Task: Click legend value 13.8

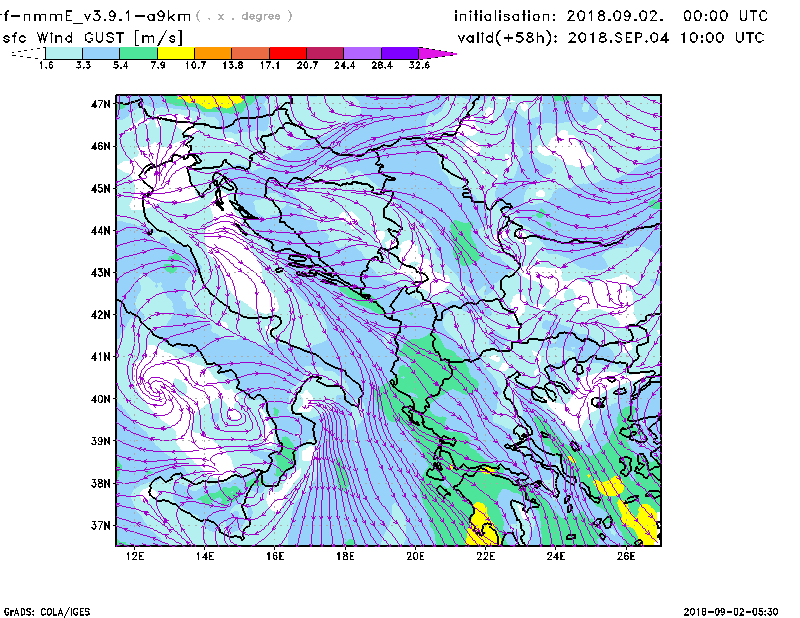Action: click(233, 65)
